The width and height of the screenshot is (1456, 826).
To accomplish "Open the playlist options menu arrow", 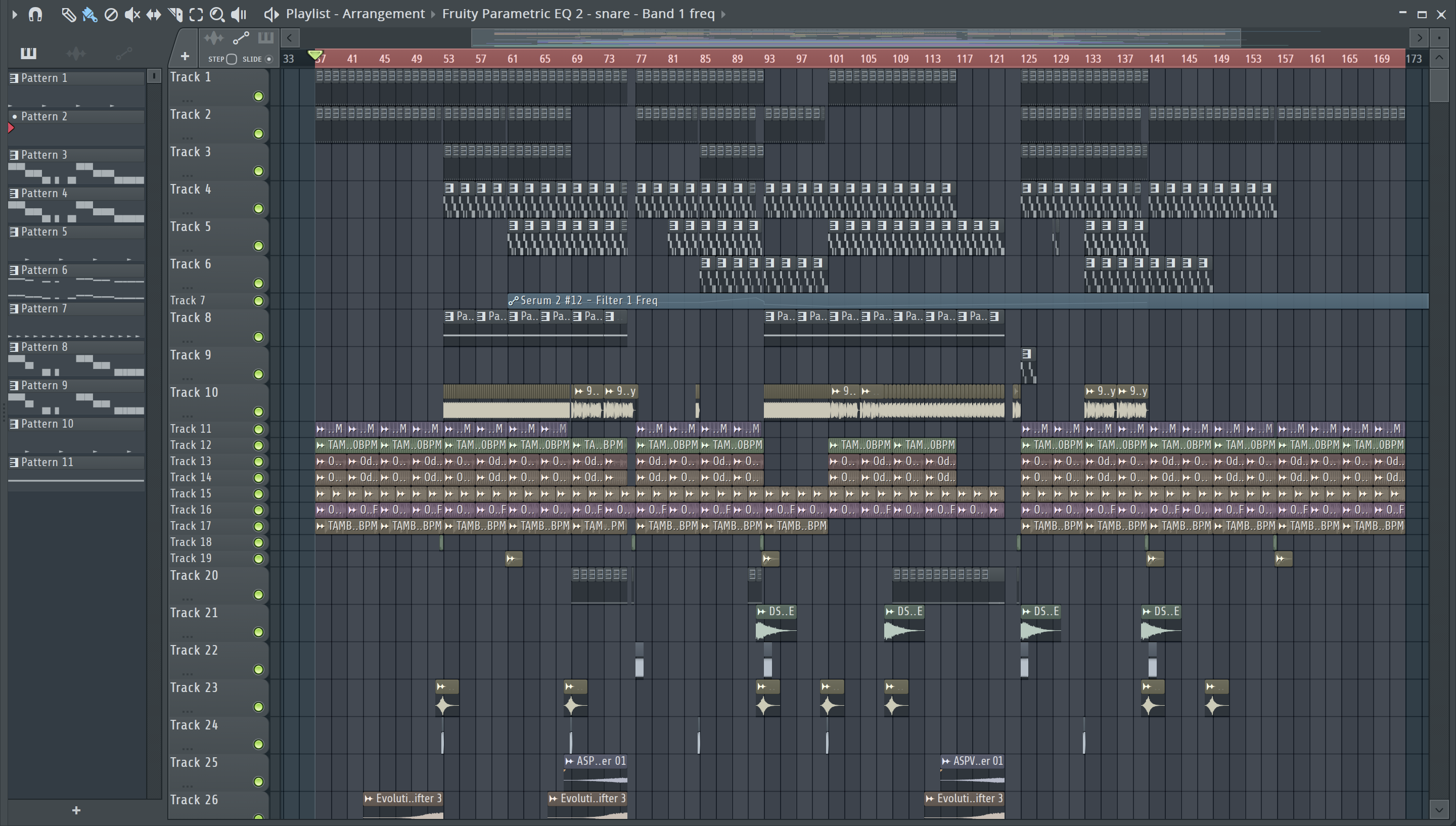I will click(x=15, y=14).
